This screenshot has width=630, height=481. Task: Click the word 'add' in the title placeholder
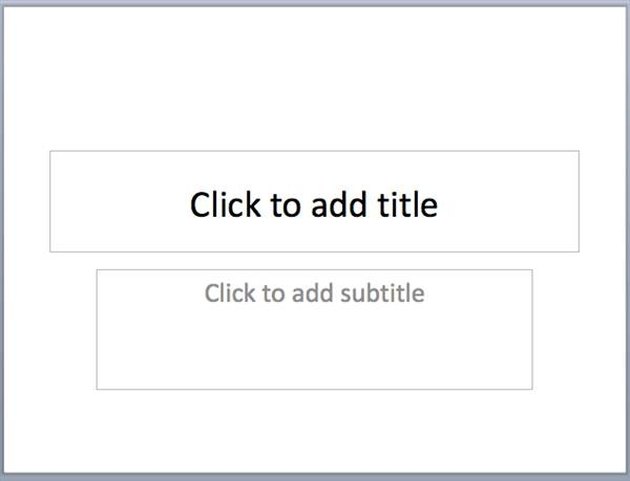coord(339,205)
